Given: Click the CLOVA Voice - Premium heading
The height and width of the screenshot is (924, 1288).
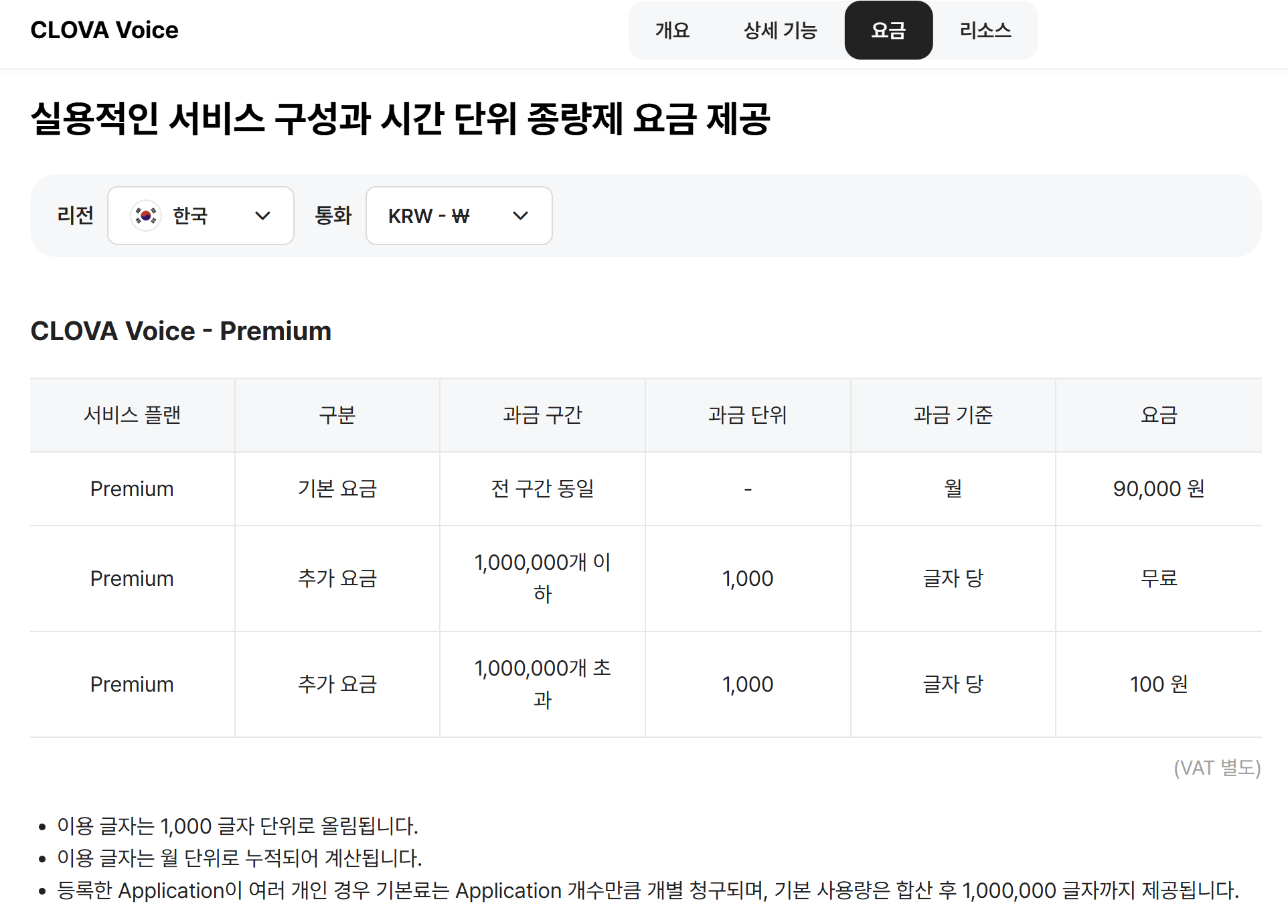Looking at the screenshot, I should click(181, 331).
